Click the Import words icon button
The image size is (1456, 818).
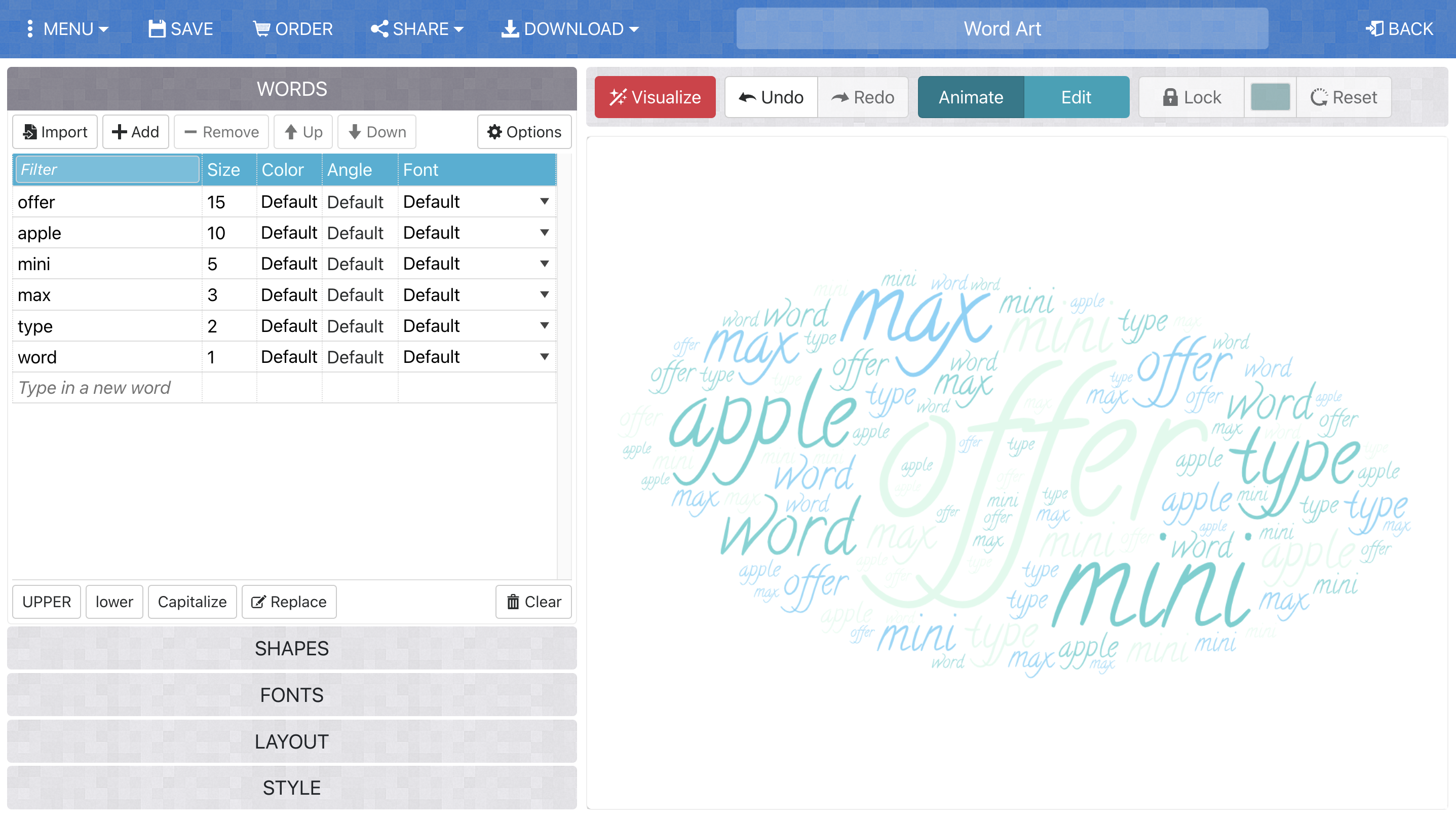pos(55,132)
